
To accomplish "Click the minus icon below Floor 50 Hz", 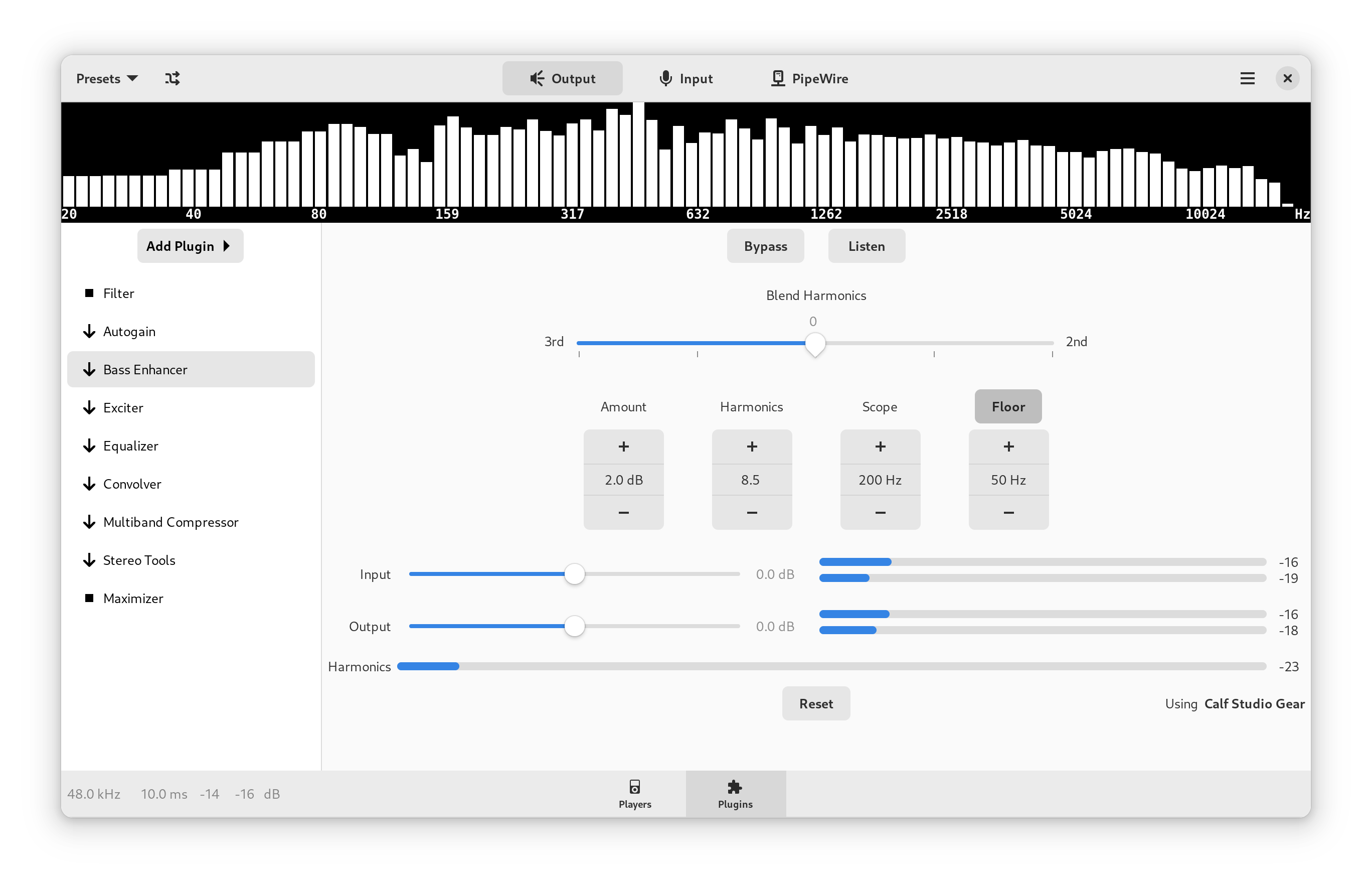I will (1008, 512).
